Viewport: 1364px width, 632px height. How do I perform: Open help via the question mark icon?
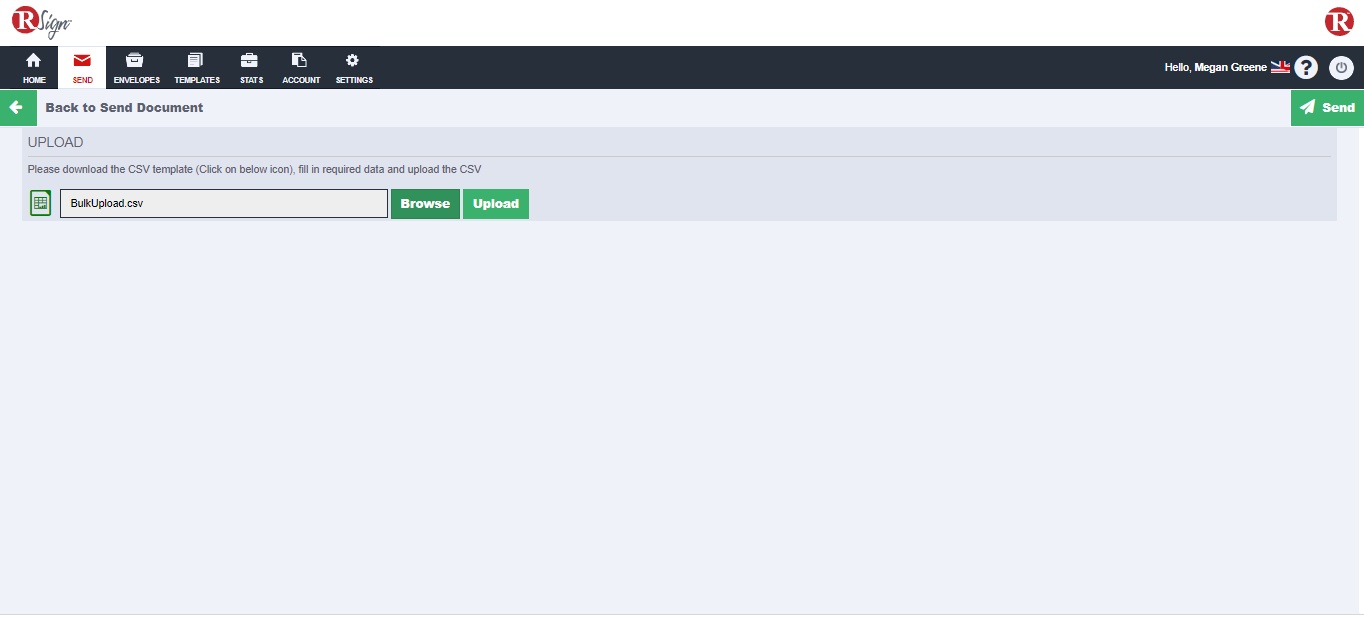pos(1306,68)
